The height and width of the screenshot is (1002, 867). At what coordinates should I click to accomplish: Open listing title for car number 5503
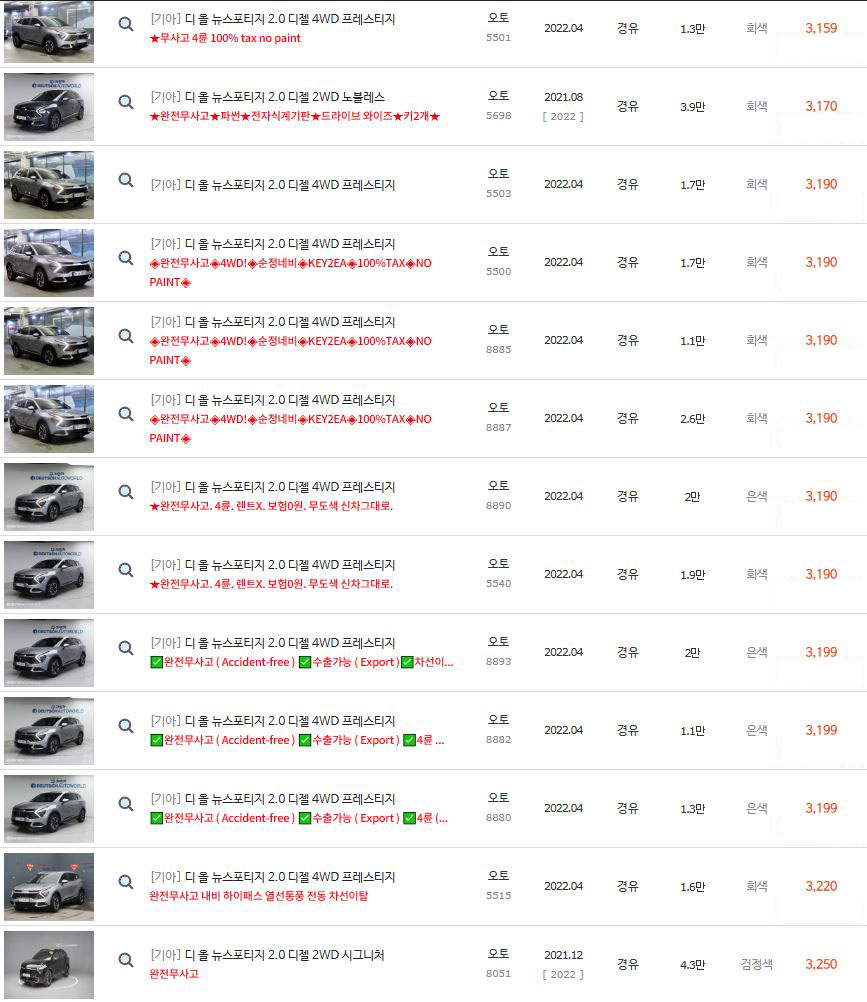pyautogui.click(x=273, y=185)
